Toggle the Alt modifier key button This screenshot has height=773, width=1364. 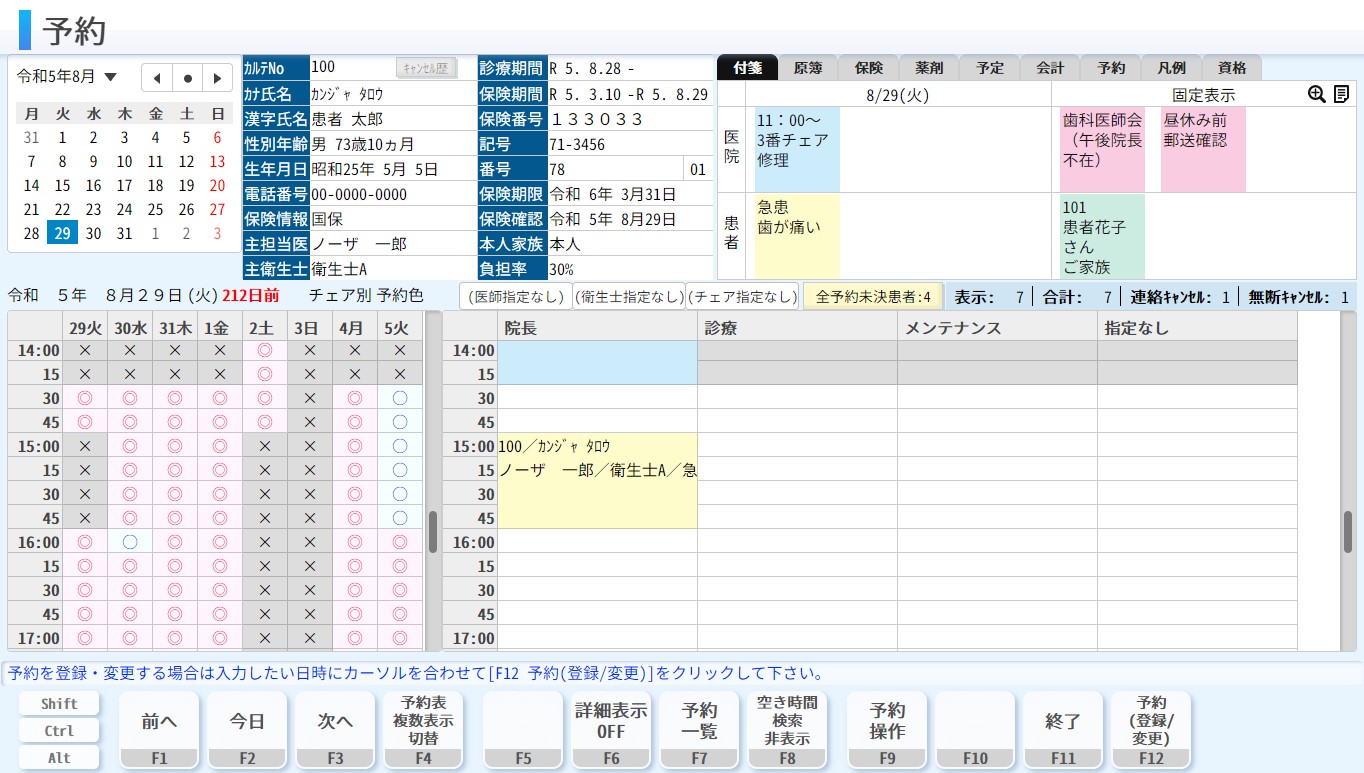59,758
